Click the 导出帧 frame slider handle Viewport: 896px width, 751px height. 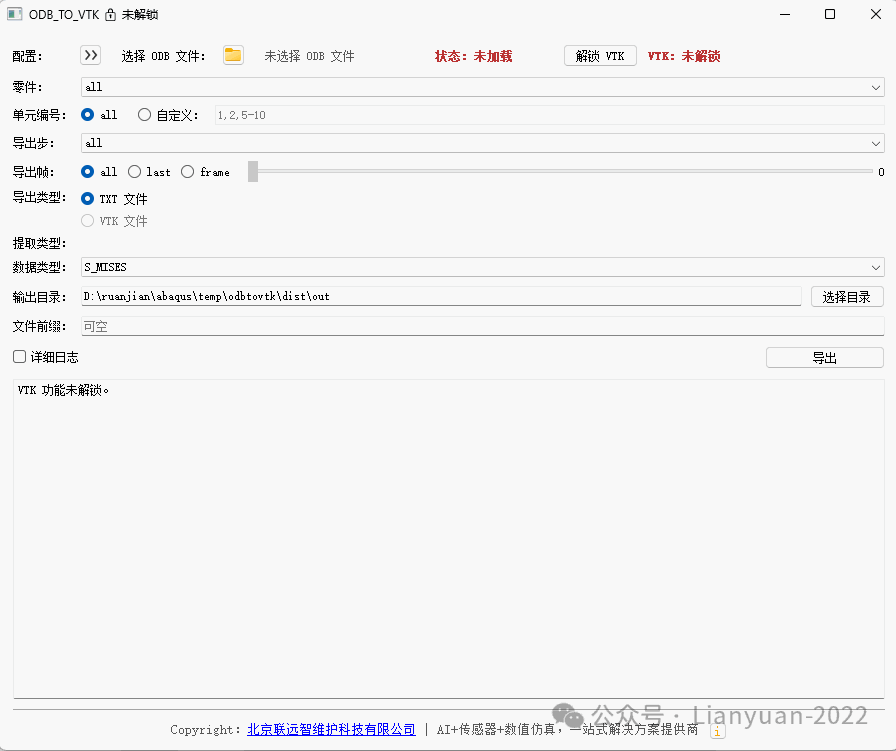coord(253,172)
